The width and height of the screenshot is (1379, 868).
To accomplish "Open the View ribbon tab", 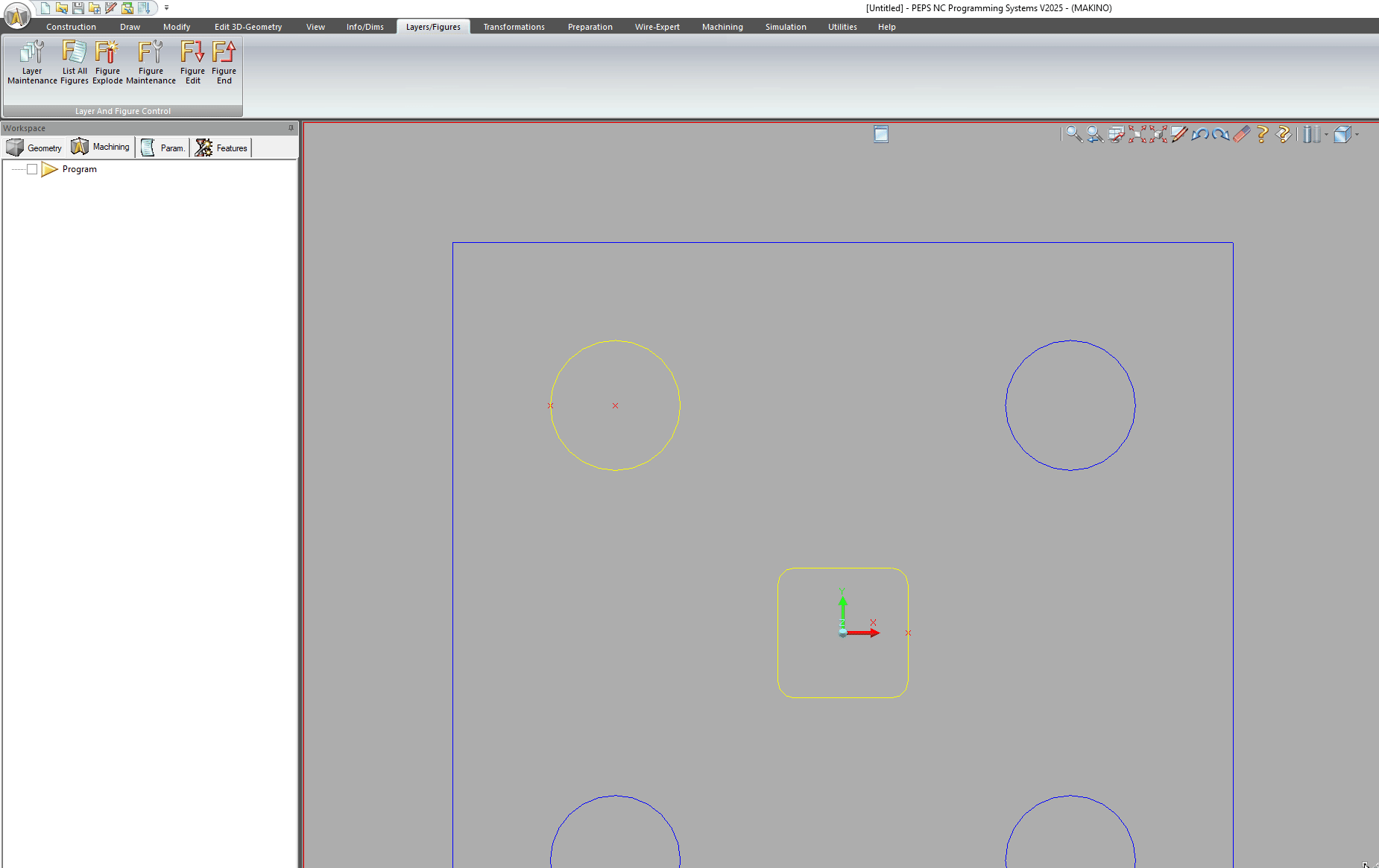I will tap(315, 27).
